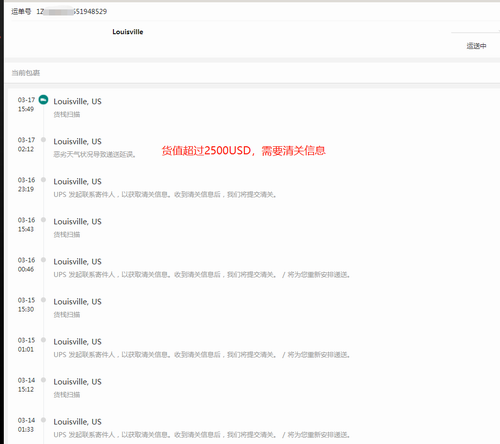Image resolution: width=500 pixels, height=444 pixels.
Task: Click the UPS customs message at 03-16 00:46
Action: click(x=202, y=275)
